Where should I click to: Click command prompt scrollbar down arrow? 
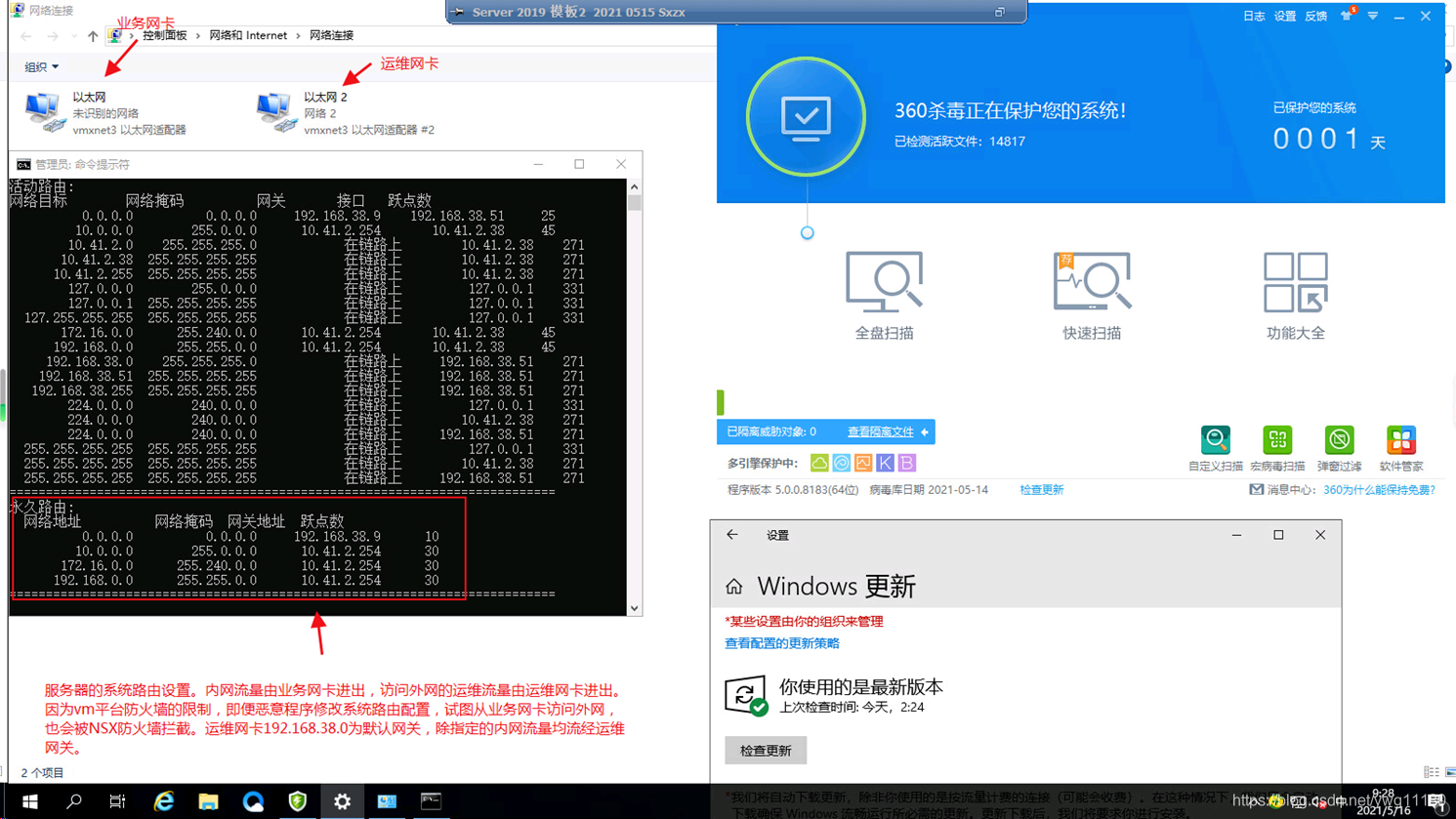(x=634, y=608)
